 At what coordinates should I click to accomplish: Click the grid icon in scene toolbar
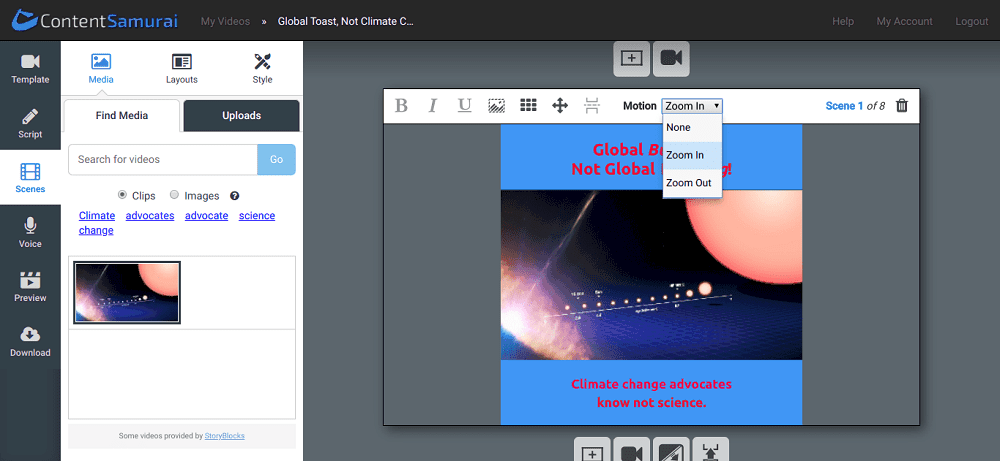pos(528,106)
